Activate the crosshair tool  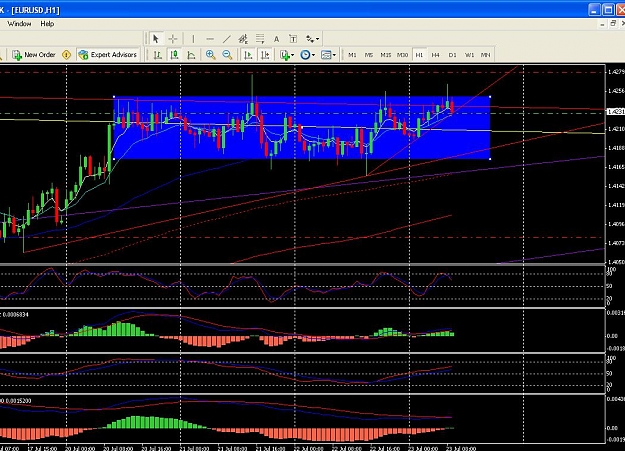click(173, 39)
